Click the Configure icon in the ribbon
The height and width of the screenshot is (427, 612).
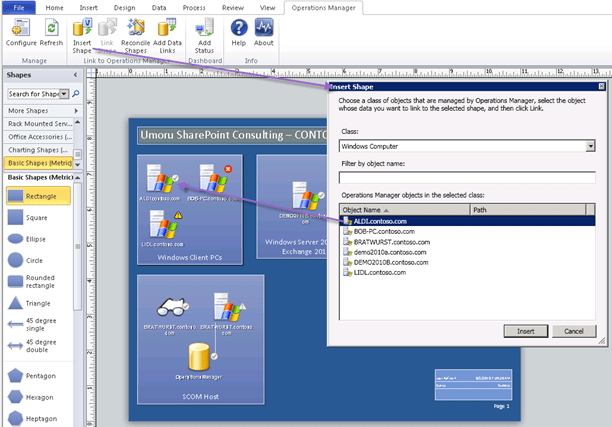coord(20,28)
